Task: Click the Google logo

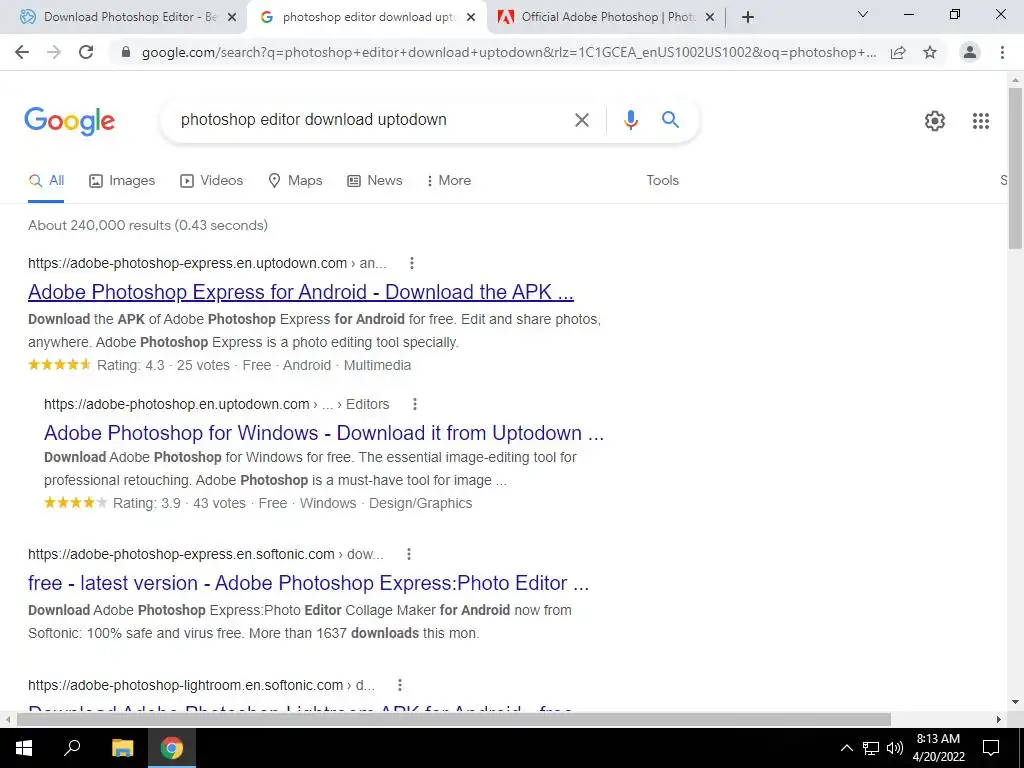Action: 69,121
